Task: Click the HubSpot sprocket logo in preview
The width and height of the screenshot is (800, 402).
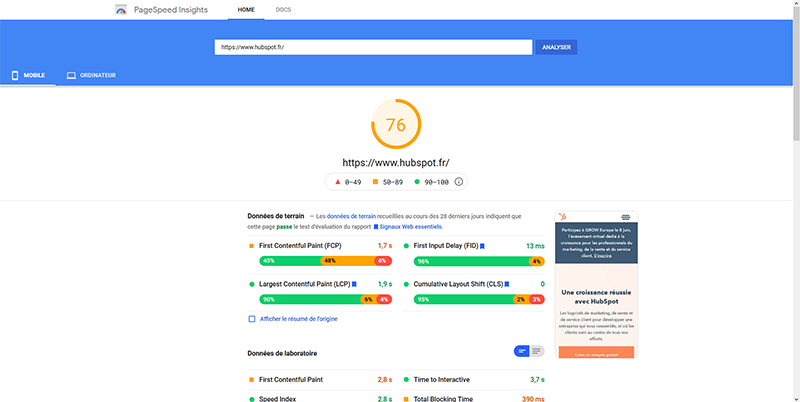Action: pos(562,217)
